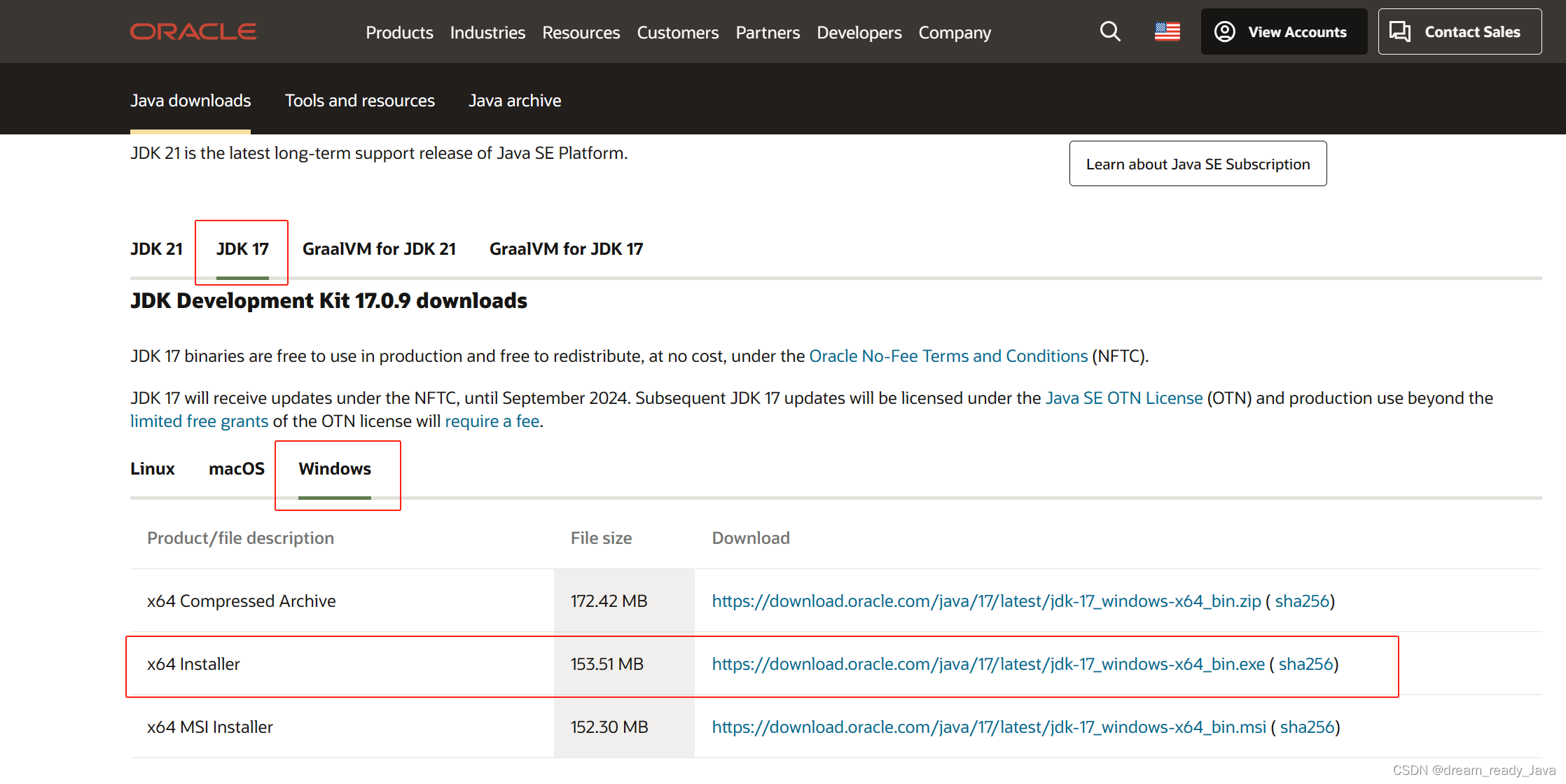Switch to Java archive tab
This screenshot has width=1566, height=784.
pos(515,101)
